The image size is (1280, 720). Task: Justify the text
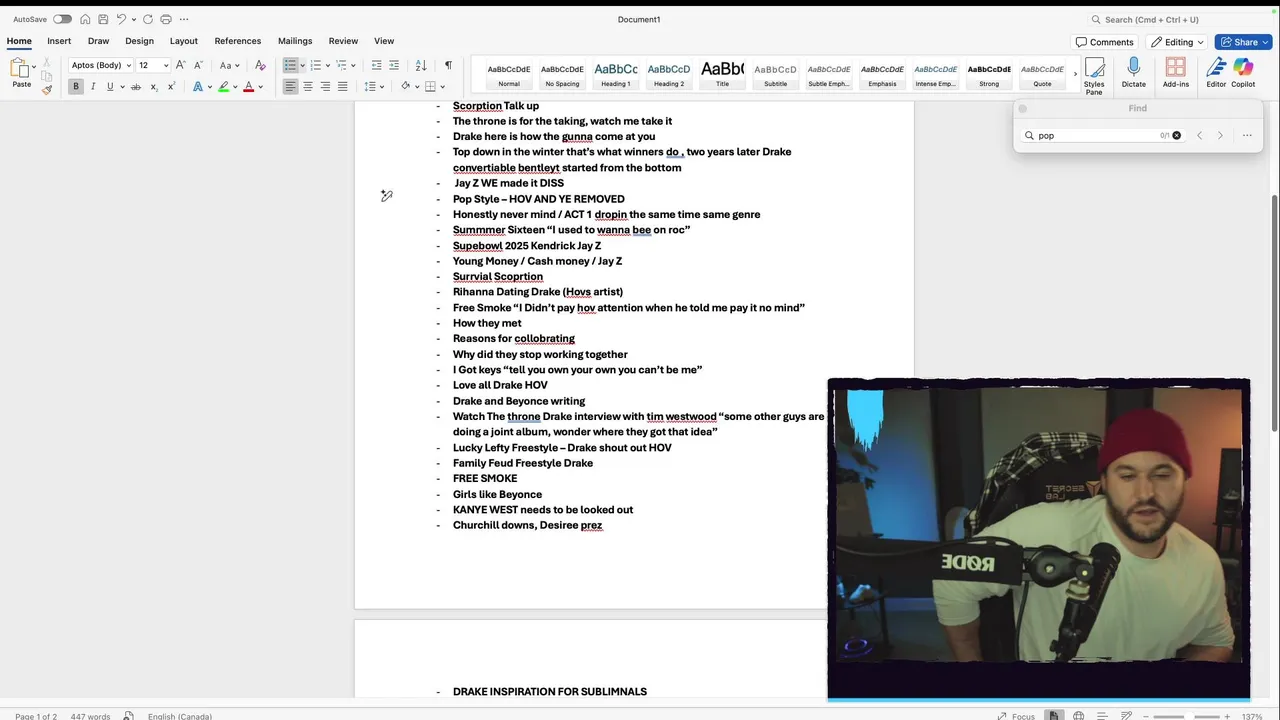(342, 87)
